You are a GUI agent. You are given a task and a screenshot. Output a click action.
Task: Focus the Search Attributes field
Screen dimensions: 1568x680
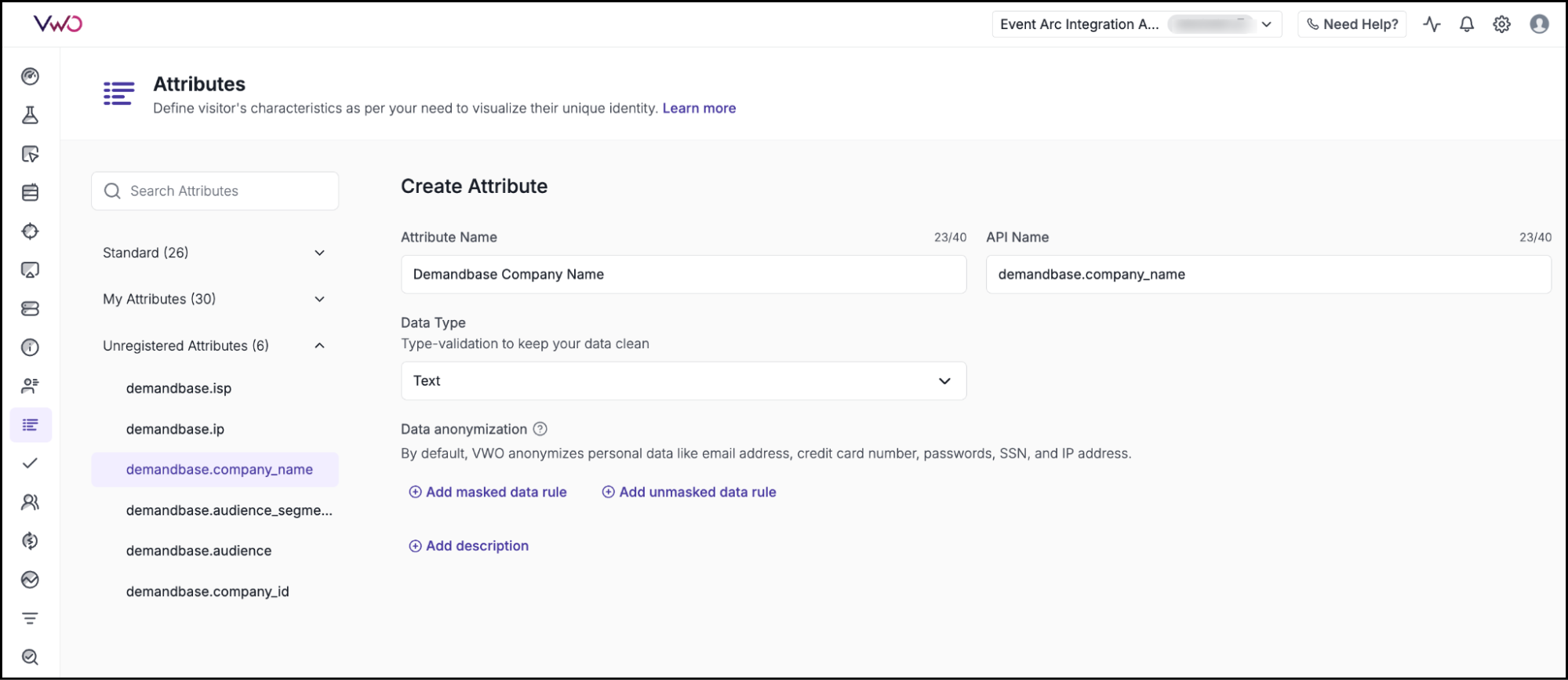(215, 191)
